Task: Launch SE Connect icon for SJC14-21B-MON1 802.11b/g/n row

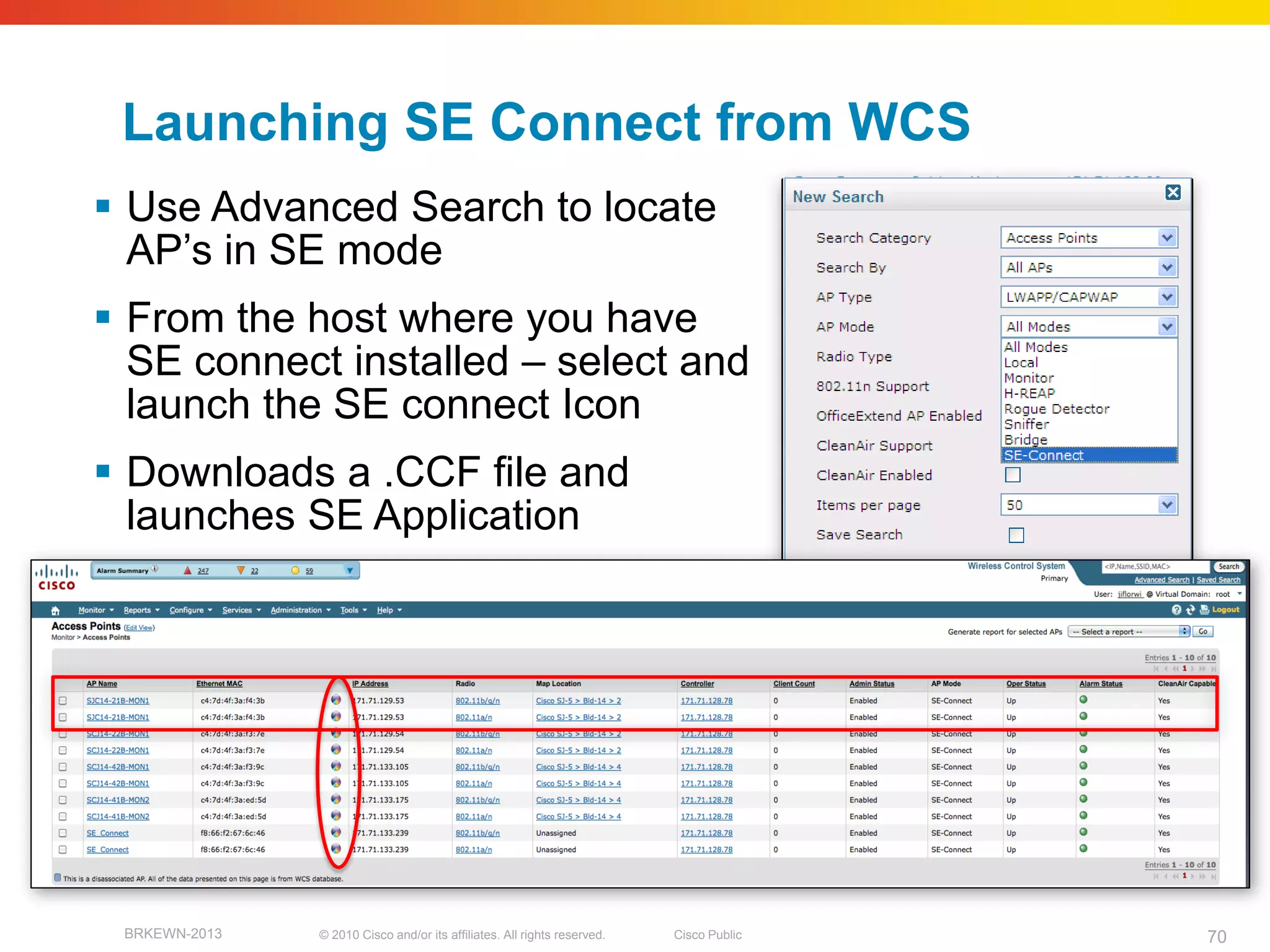Action: click(x=335, y=700)
